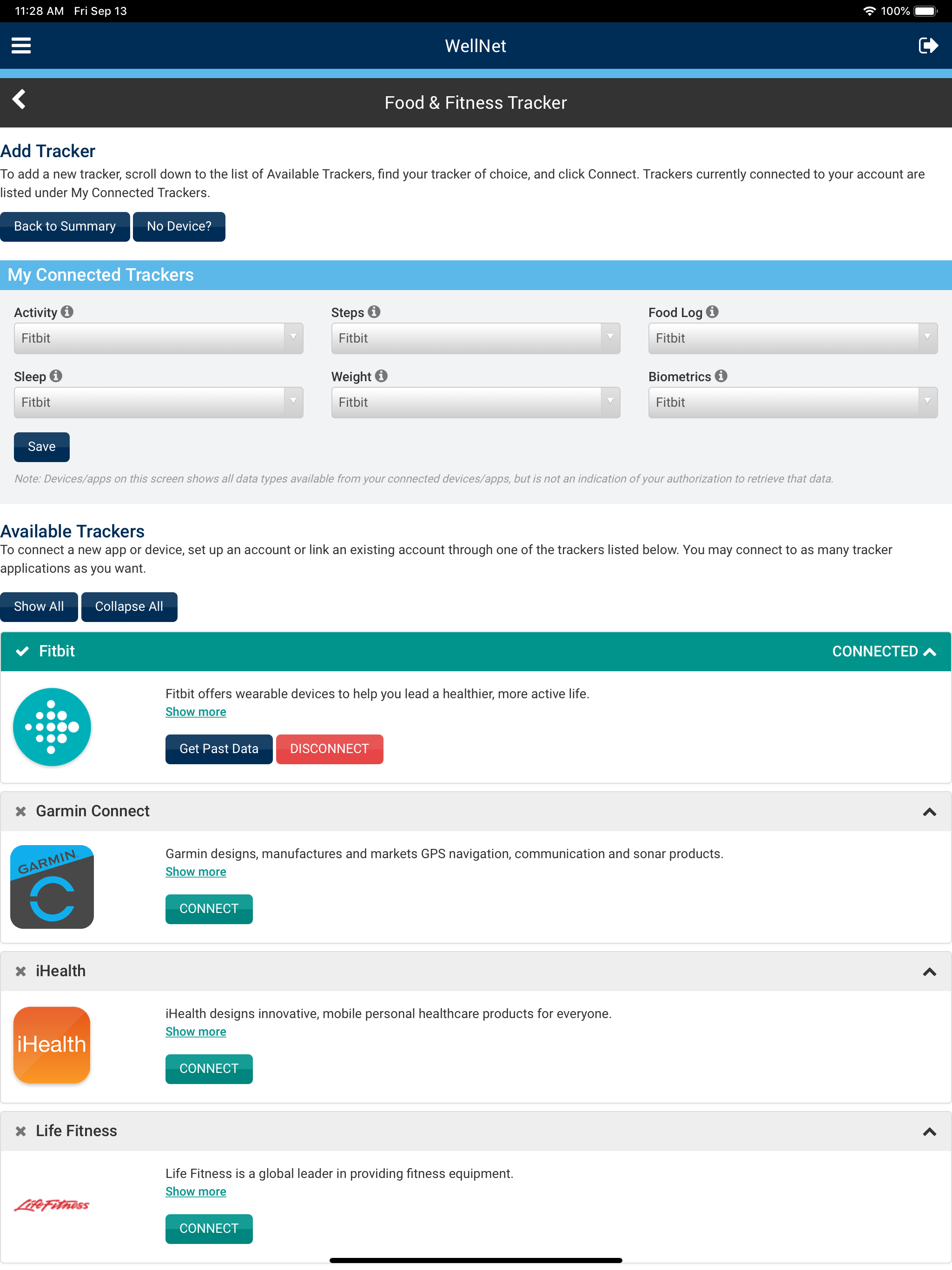
Task: Open the hamburger navigation menu
Action: click(21, 46)
